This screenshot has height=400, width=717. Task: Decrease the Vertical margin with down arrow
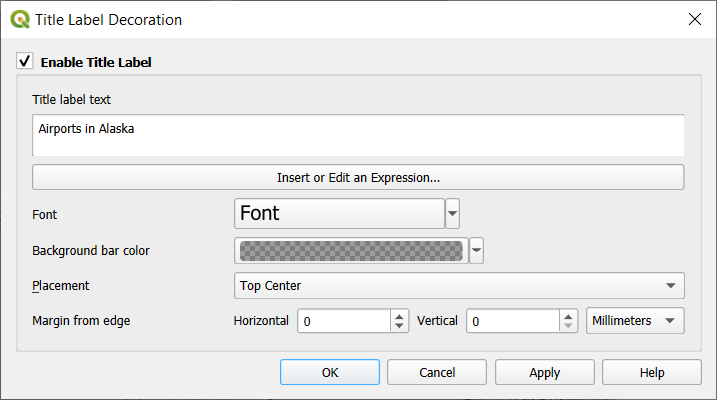point(569,327)
